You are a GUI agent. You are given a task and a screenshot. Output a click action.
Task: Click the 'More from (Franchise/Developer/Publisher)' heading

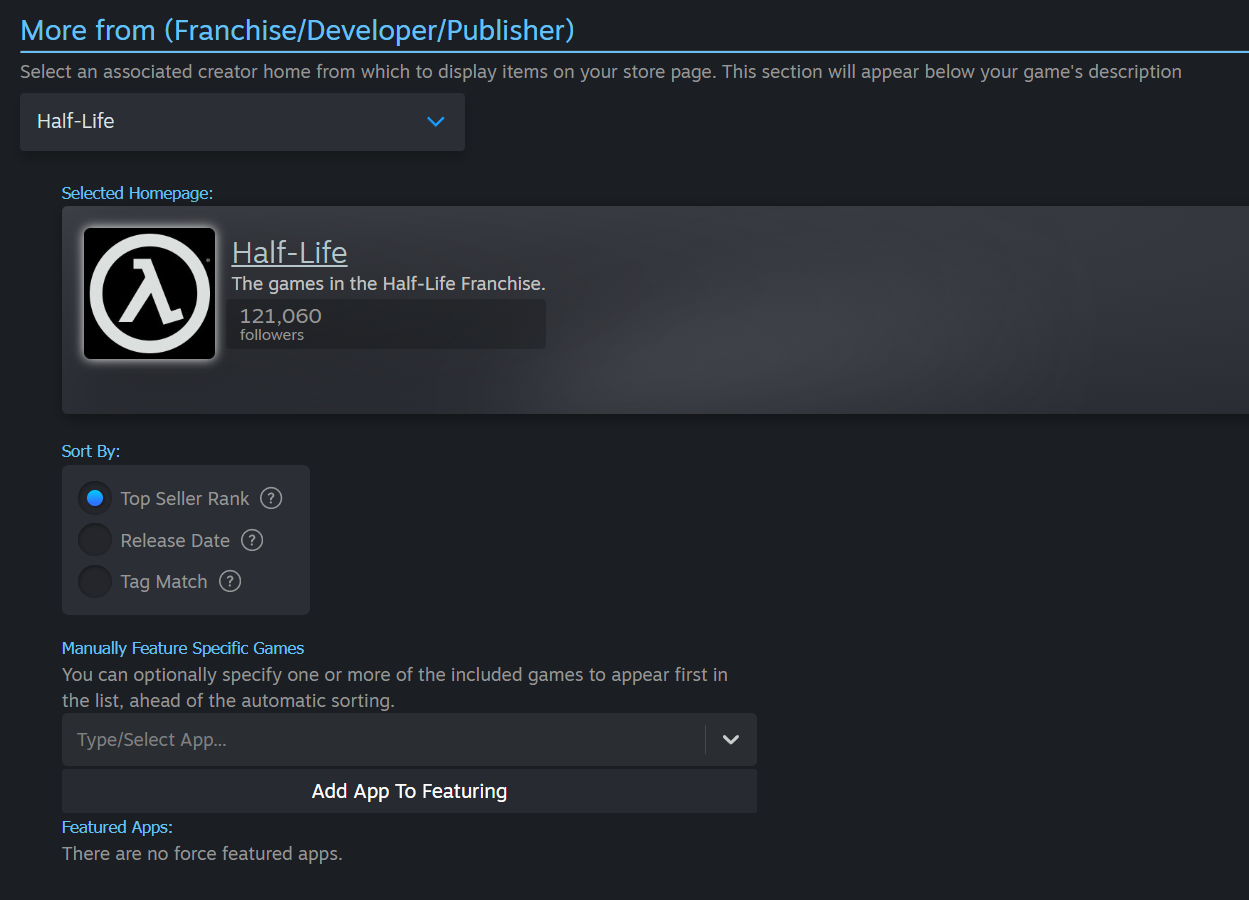[297, 30]
